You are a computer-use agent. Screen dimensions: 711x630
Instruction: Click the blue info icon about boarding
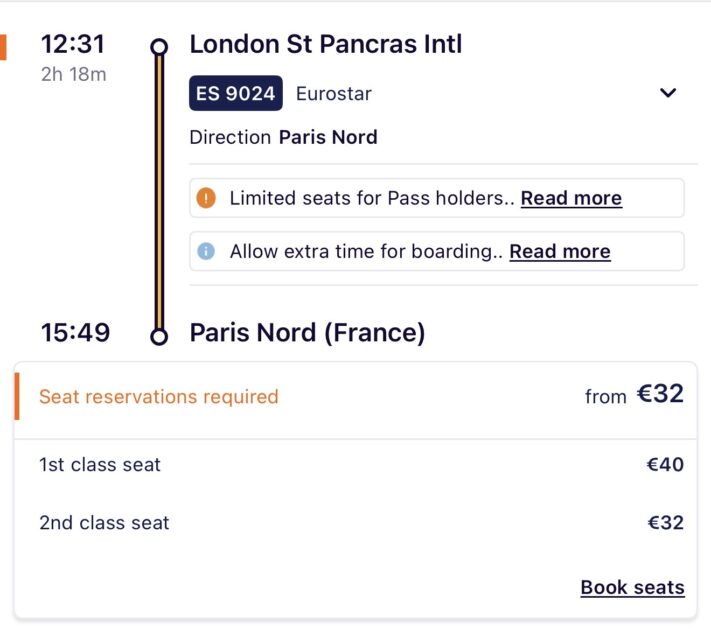click(207, 251)
